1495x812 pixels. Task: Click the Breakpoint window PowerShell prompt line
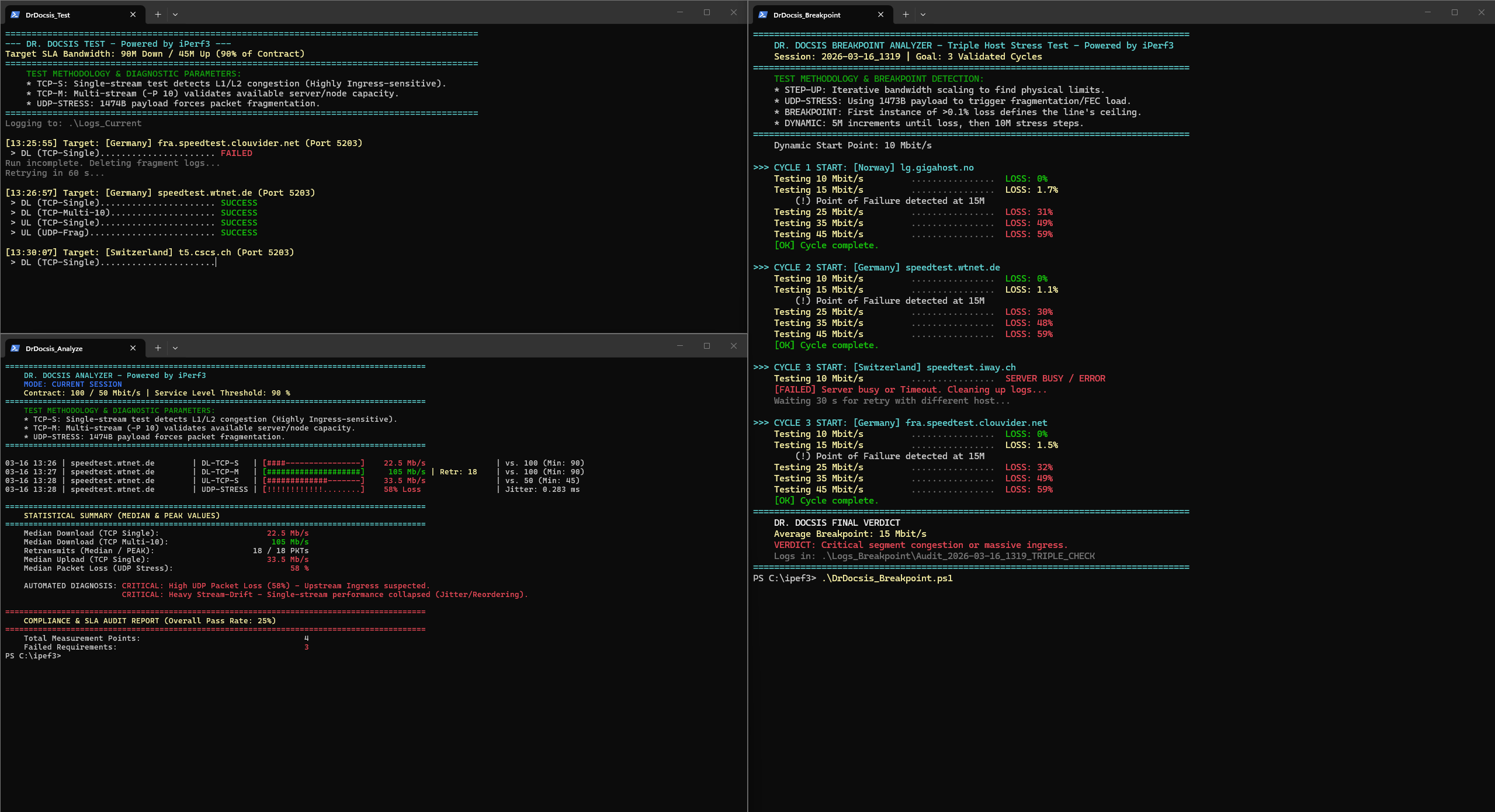853,578
